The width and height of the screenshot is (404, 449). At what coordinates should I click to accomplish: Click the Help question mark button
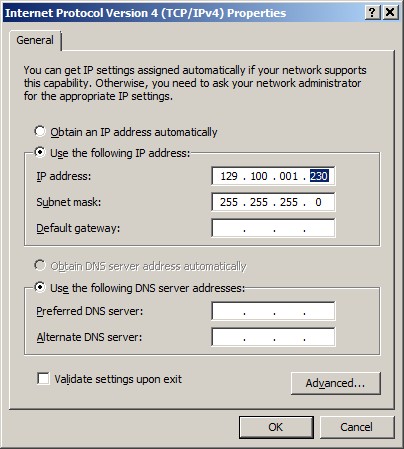pos(373,13)
